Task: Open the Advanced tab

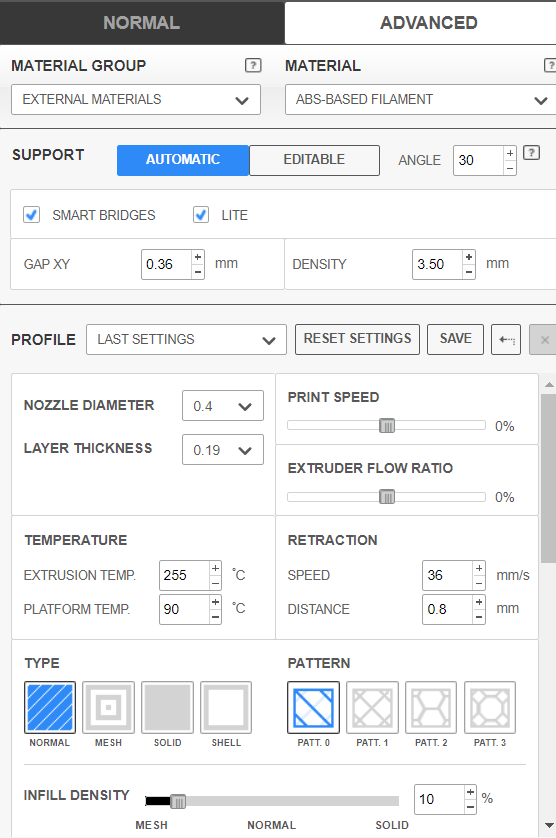Action: [428, 22]
